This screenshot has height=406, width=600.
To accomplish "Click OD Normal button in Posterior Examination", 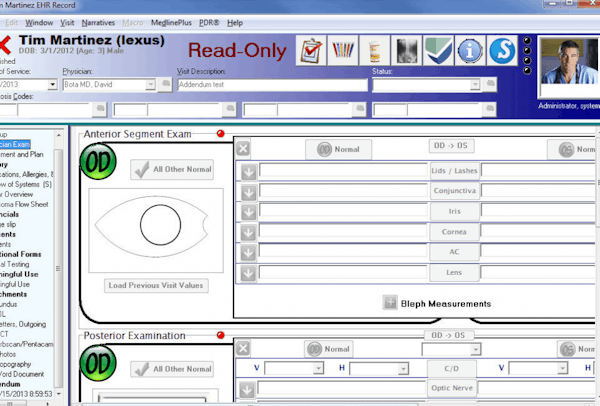I will coord(329,349).
